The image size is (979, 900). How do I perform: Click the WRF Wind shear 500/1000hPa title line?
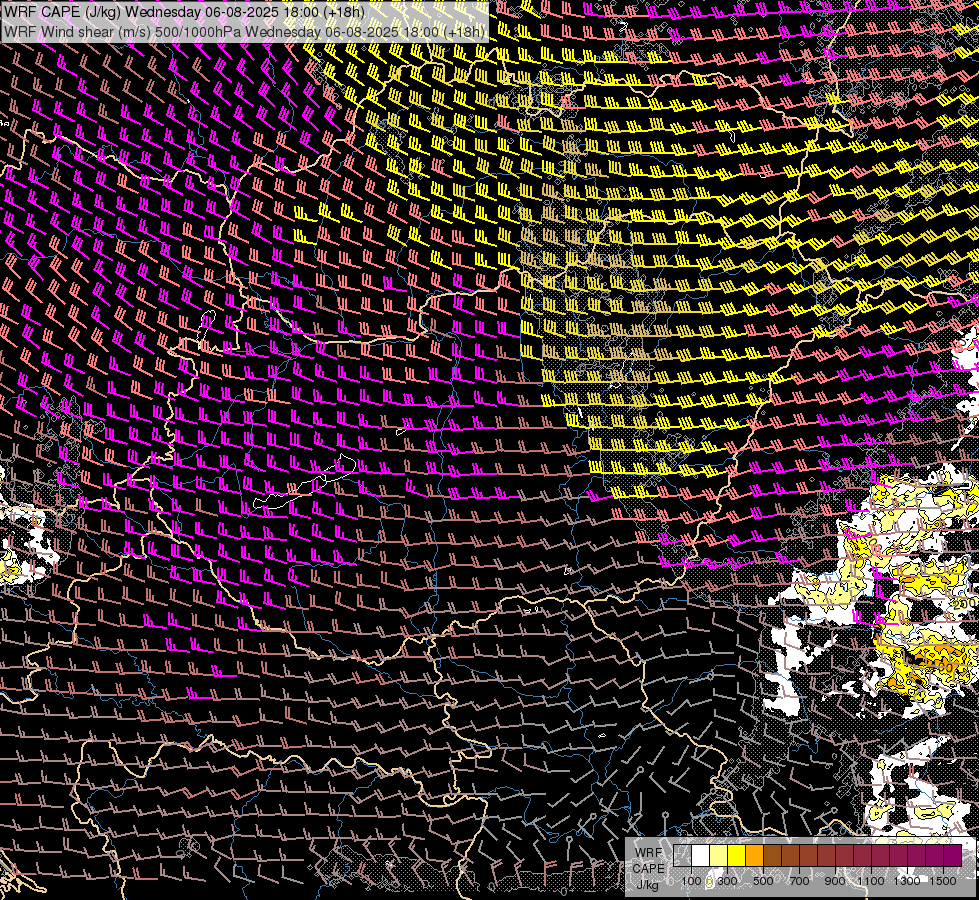coord(244,32)
